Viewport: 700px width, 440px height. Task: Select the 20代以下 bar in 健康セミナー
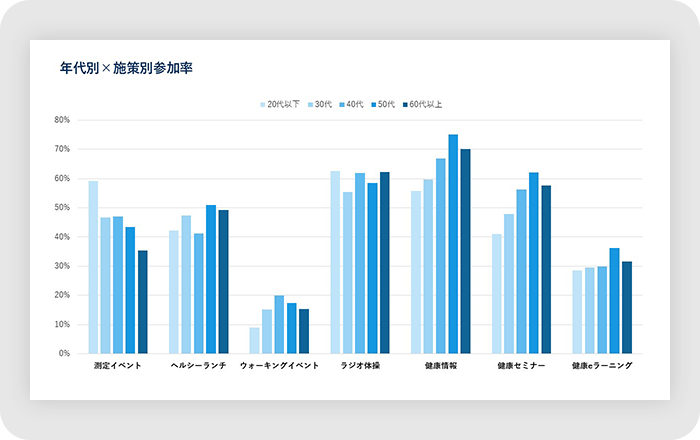click(x=497, y=294)
